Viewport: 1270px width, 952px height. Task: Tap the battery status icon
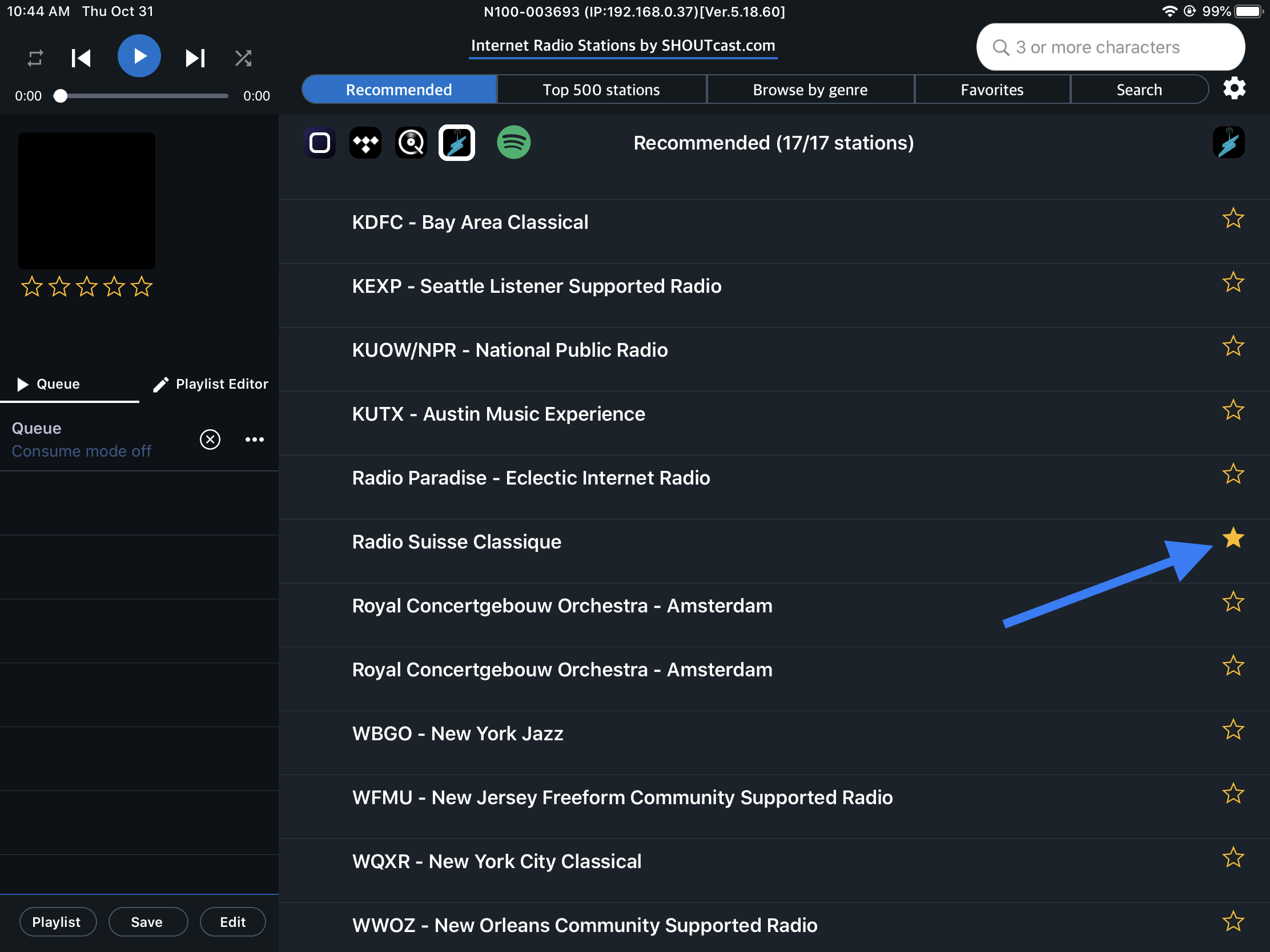point(1249,11)
